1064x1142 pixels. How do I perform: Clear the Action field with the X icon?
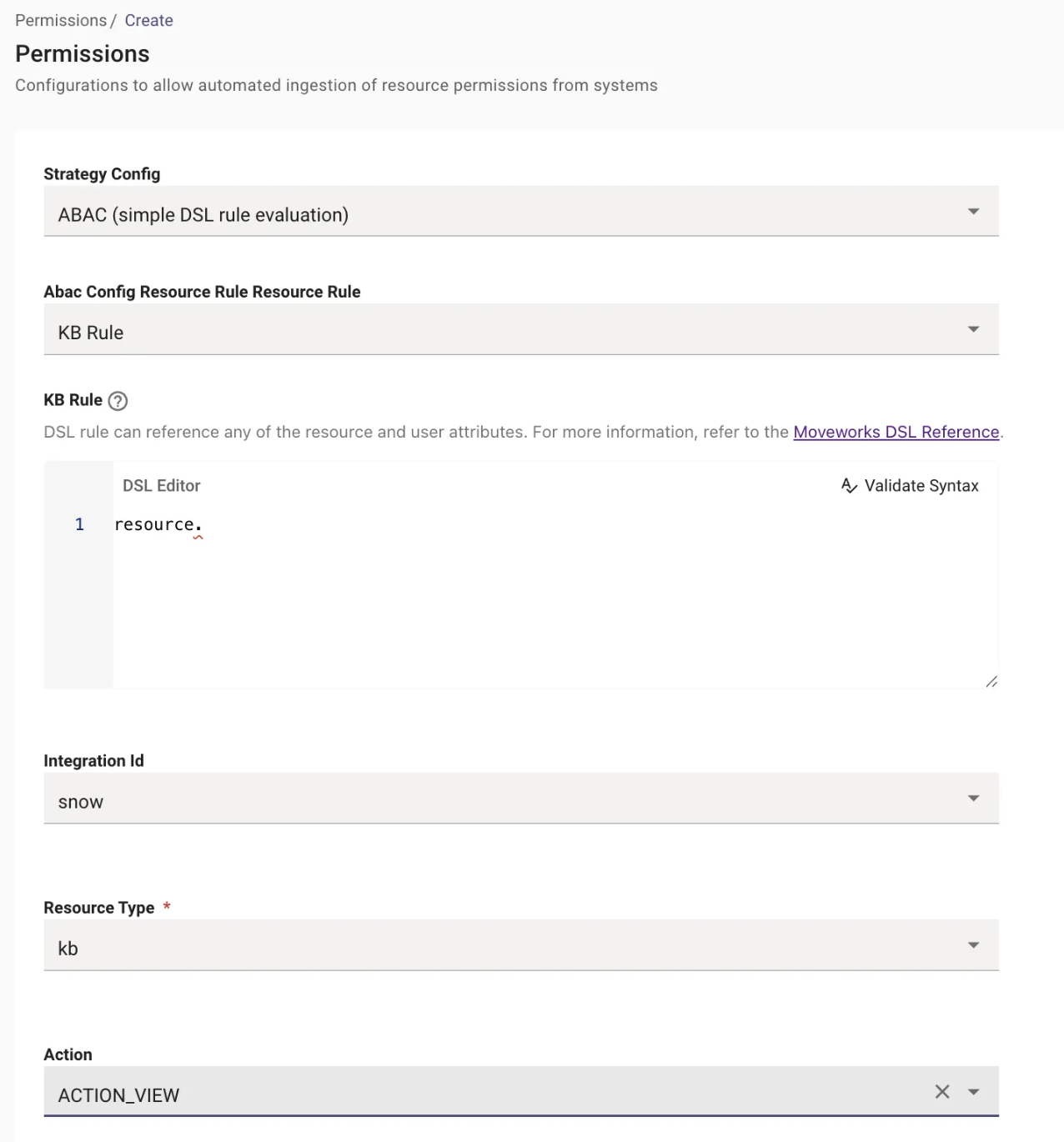pos(942,1092)
